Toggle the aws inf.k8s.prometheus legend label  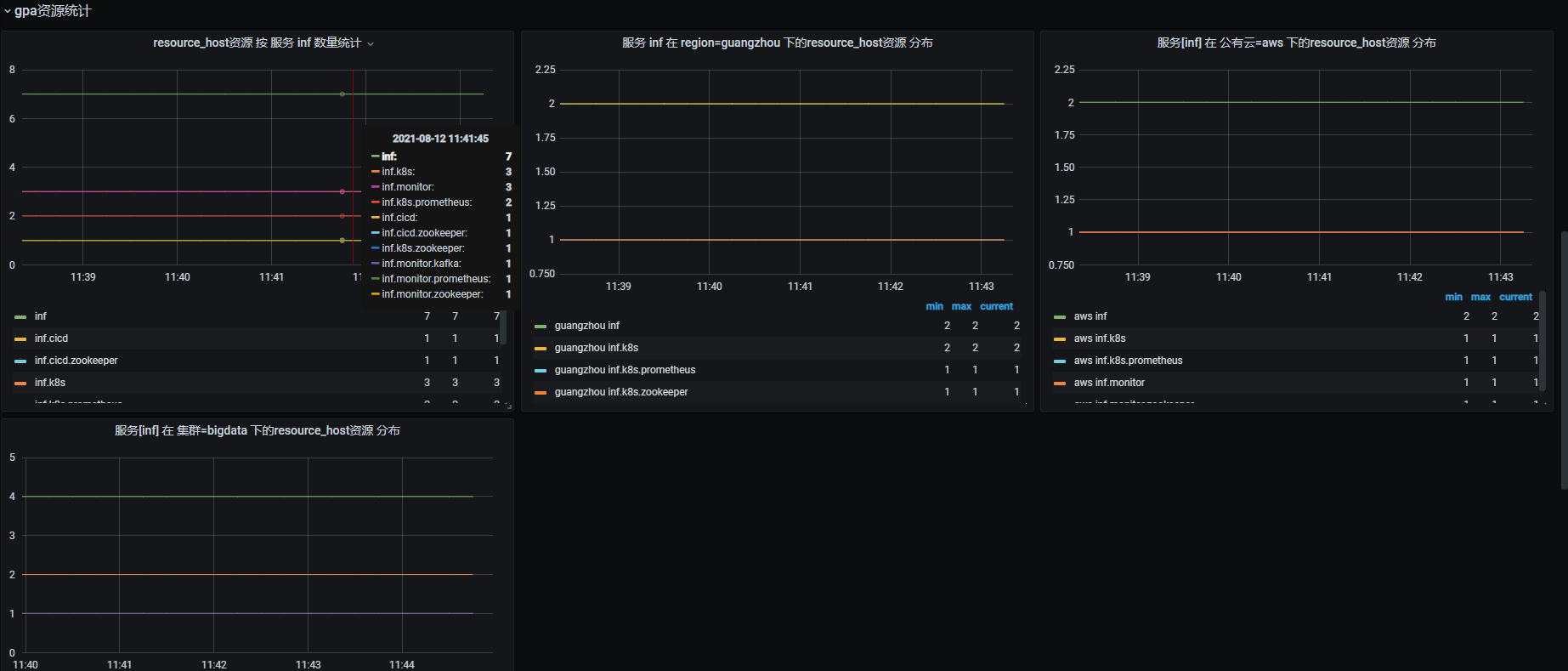click(x=1129, y=361)
